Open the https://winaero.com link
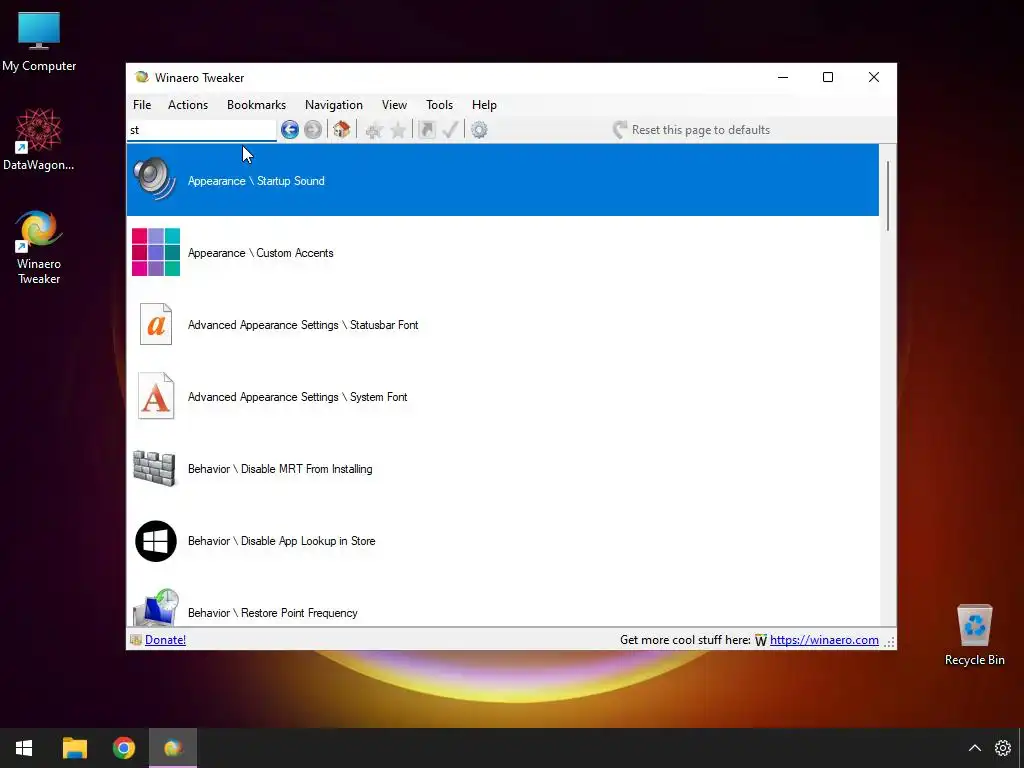The image size is (1024, 768). (x=824, y=640)
